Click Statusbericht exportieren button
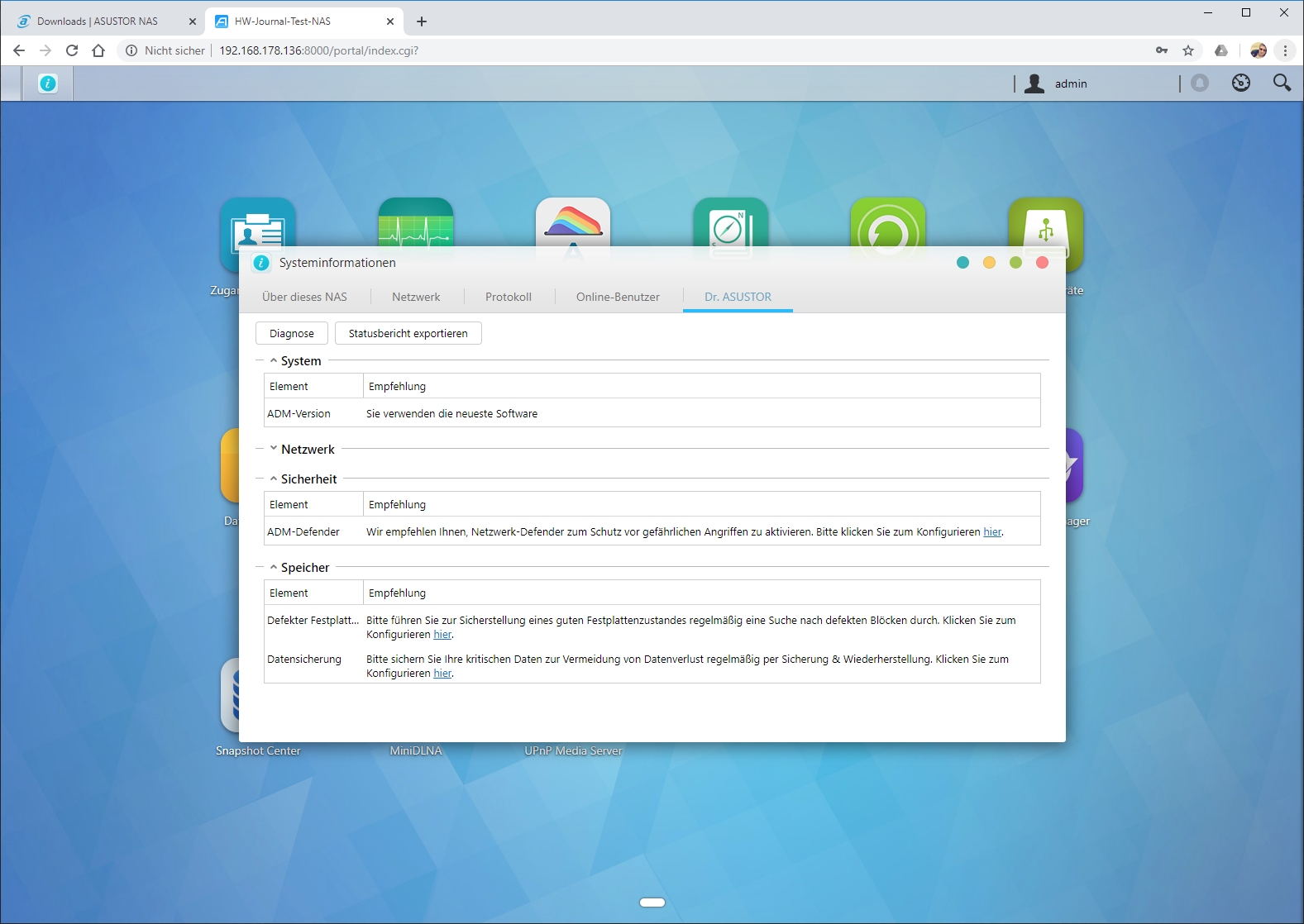The width and height of the screenshot is (1304, 924). pos(408,333)
